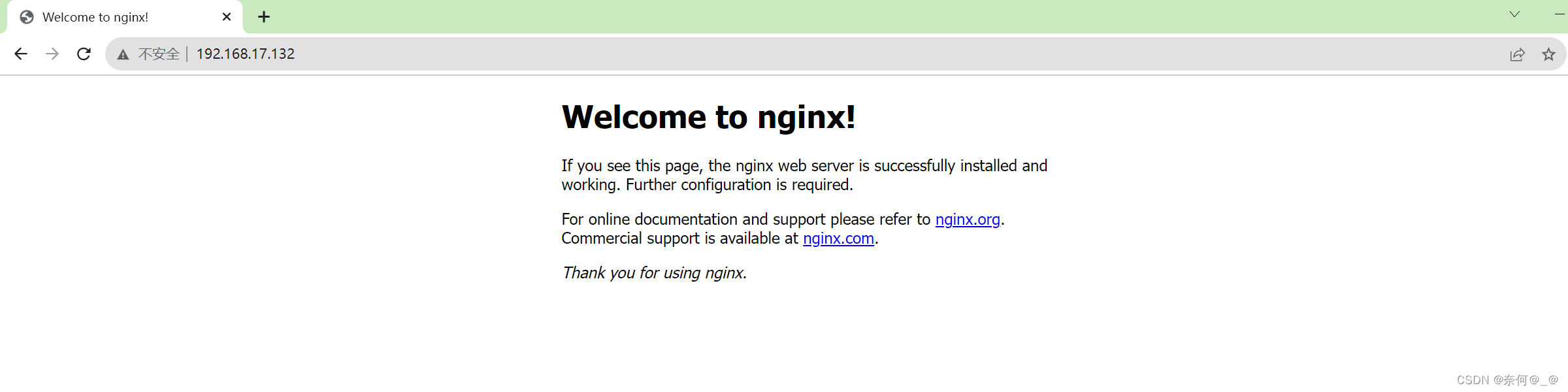Viewport: 1568px width, 392px height.
Task: Click the grayed-out forward arrow
Action: click(52, 54)
